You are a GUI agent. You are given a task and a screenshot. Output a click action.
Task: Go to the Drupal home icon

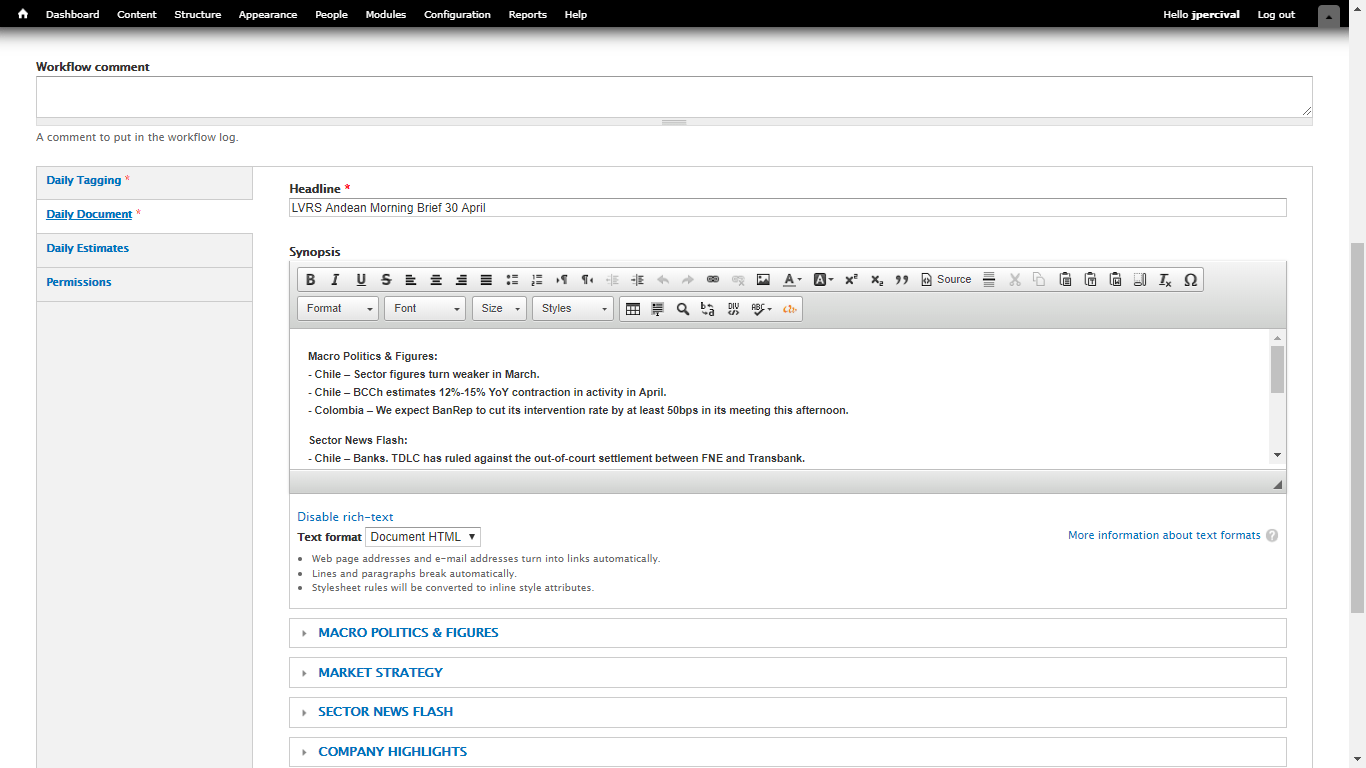coord(23,14)
